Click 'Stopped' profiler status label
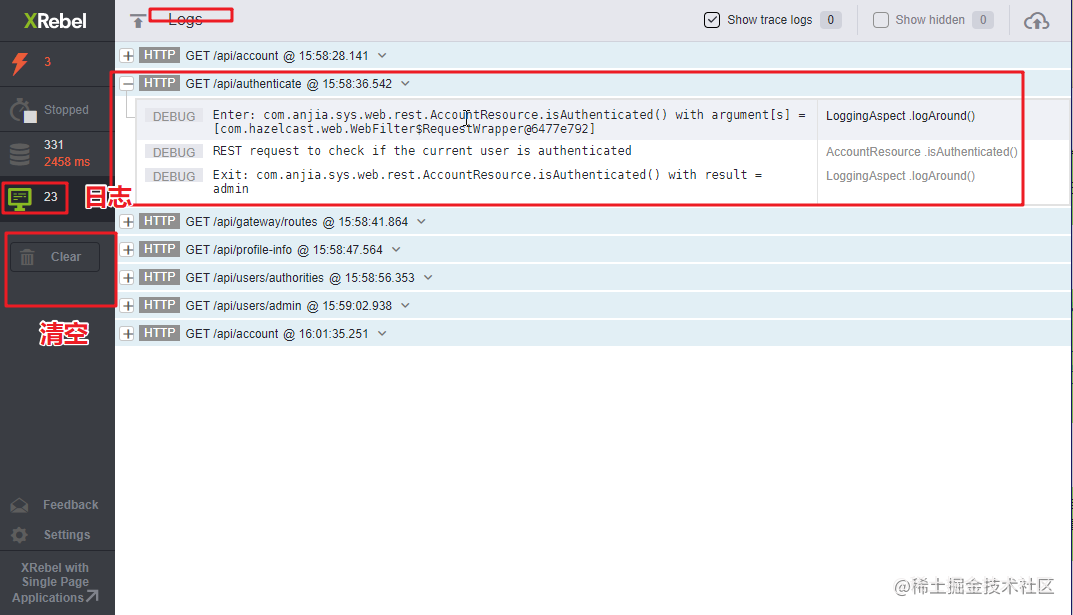 66,109
